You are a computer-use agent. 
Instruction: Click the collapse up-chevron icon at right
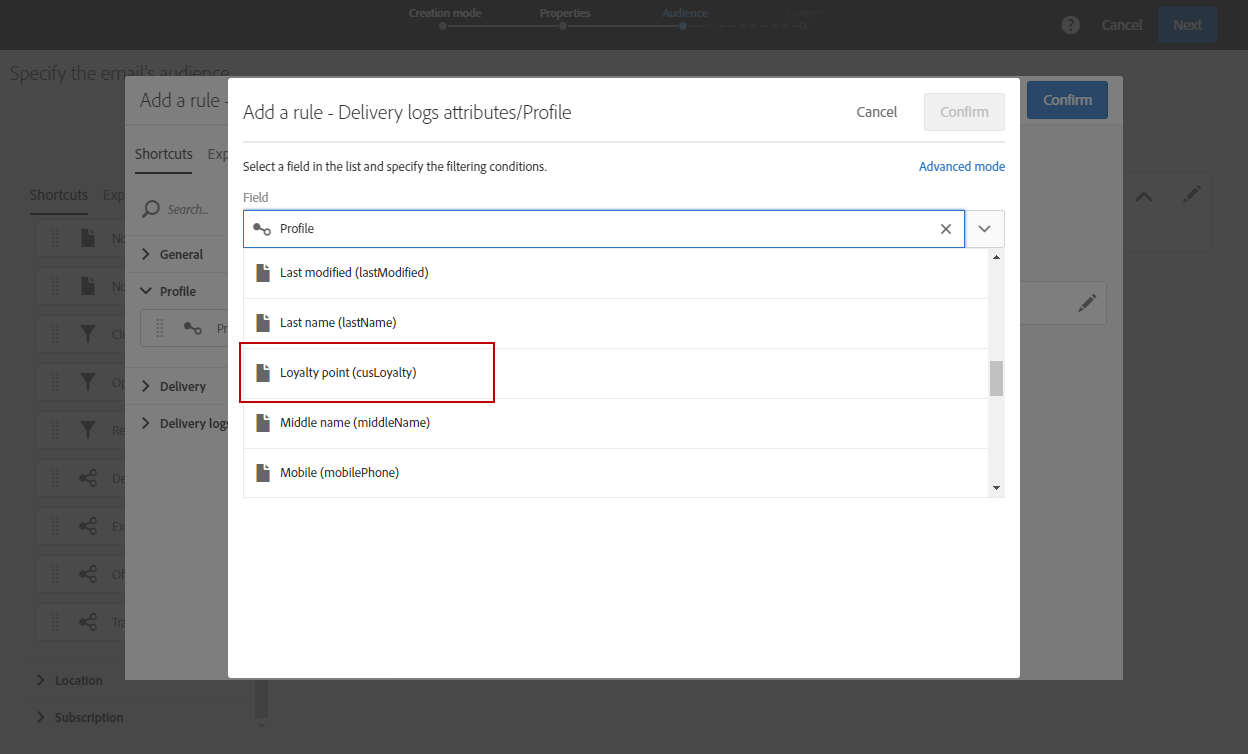coord(1144,197)
